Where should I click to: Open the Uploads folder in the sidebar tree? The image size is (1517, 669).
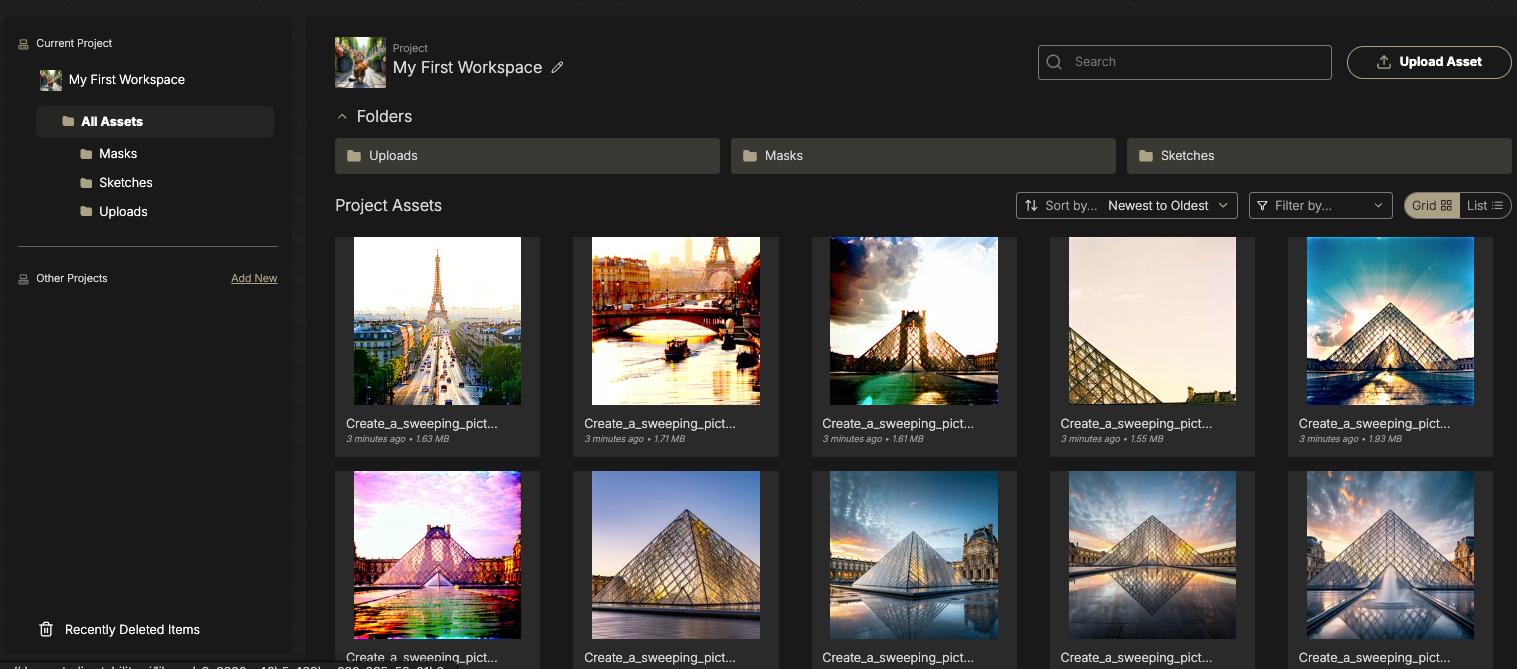coord(123,212)
